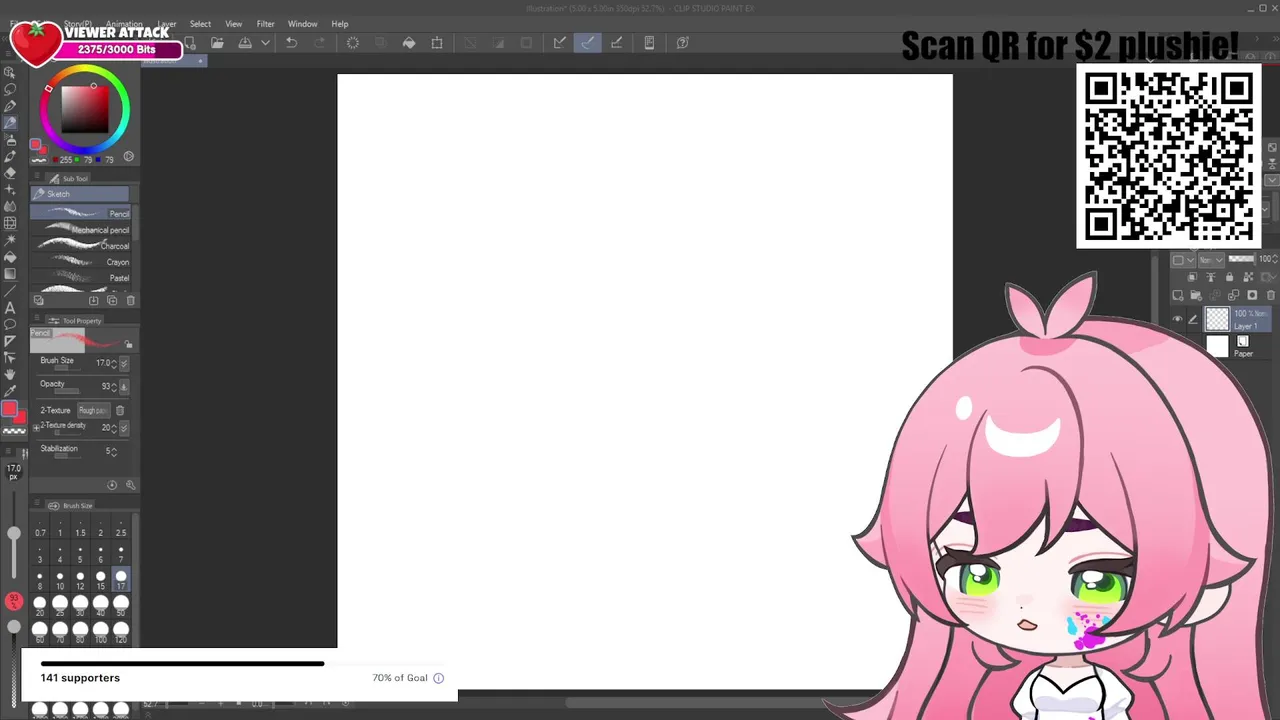Select the Pen tool in tool palette
Viewport: 1280px width, 720px height.
(x=10, y=106)
